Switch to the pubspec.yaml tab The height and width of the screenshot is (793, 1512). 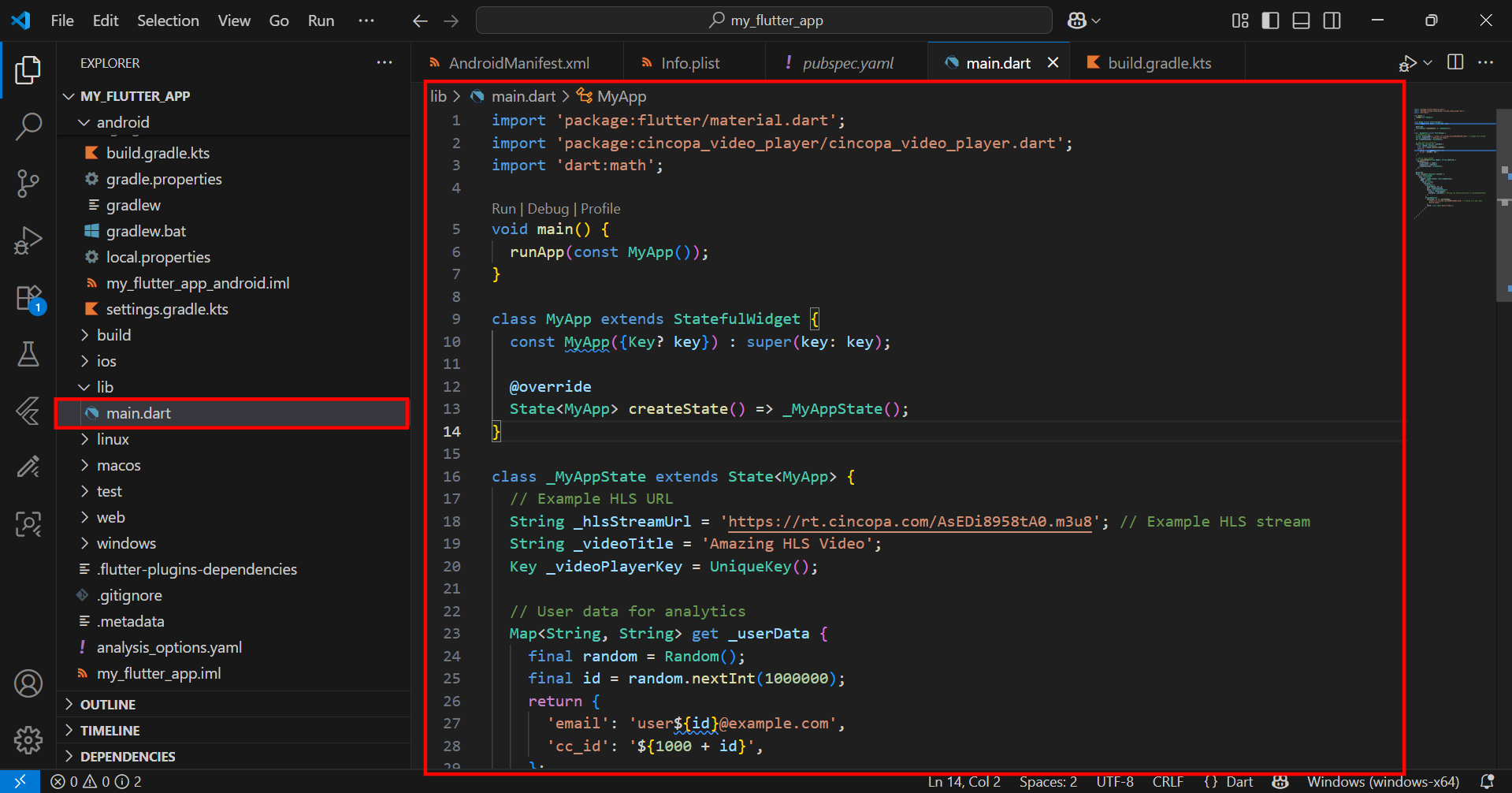(x=847, y=63)
